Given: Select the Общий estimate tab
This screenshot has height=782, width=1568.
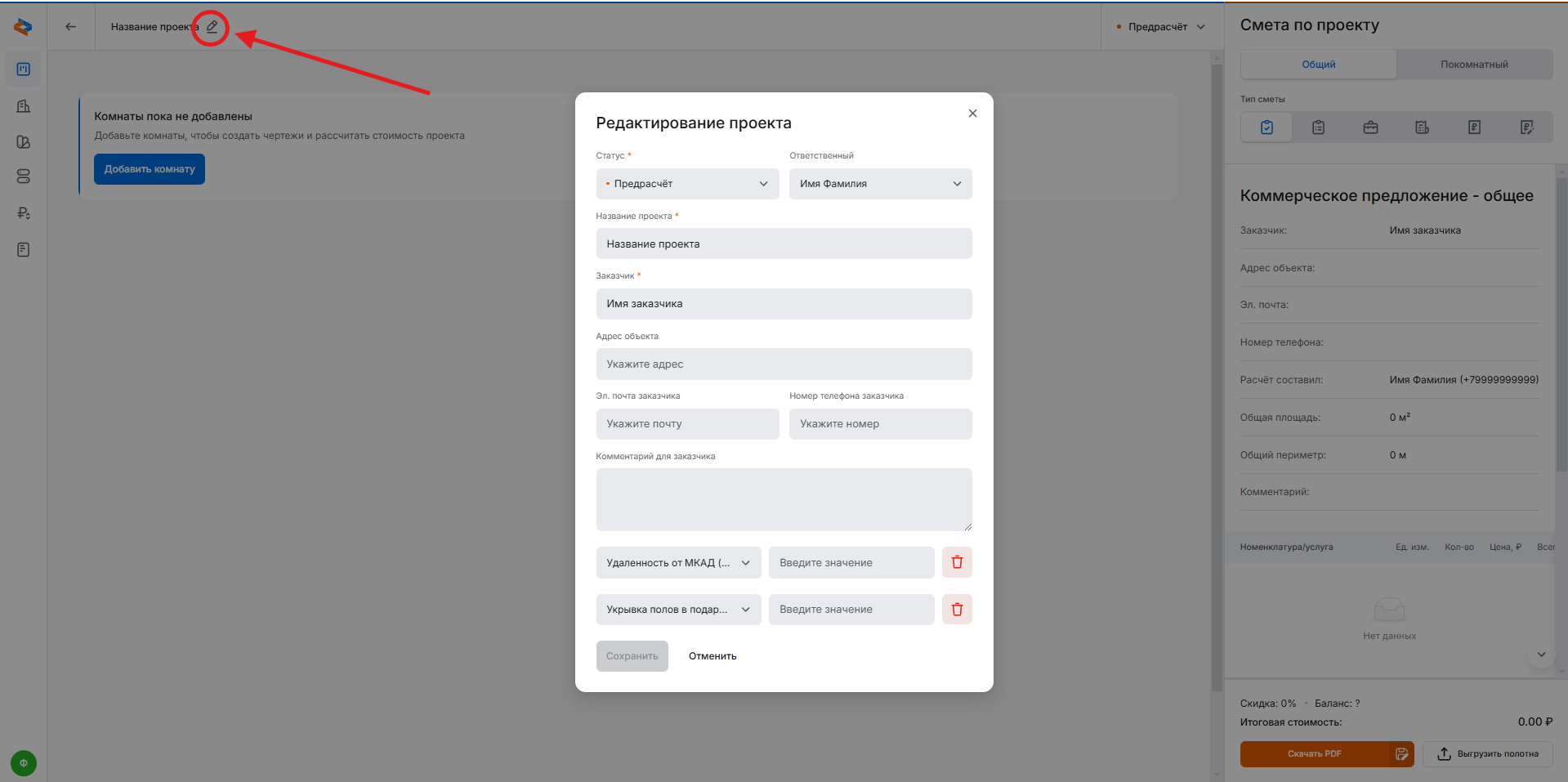Looking at the screenshot, I should (x=1318, y=65).
